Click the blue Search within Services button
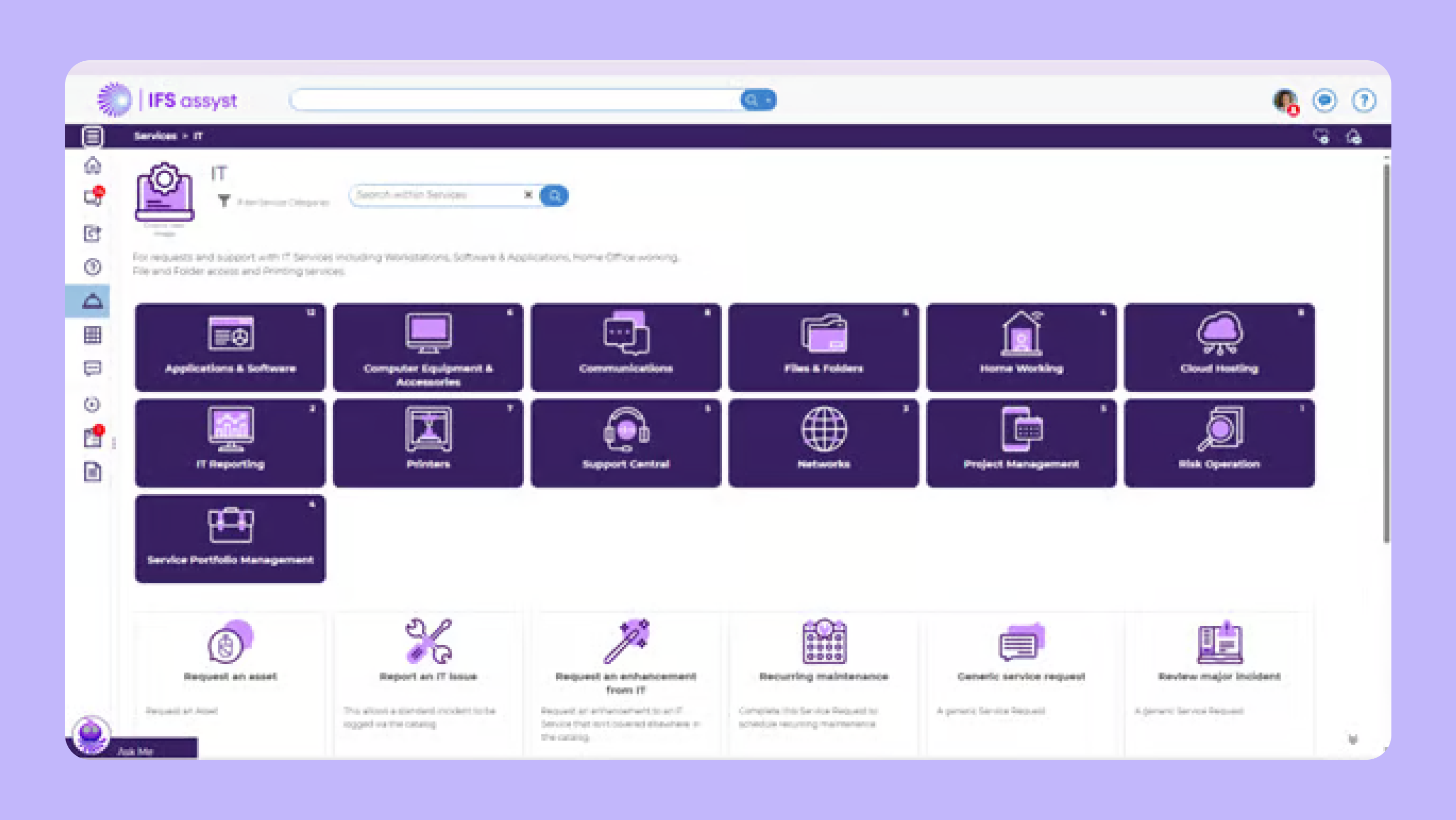Viewport: 1456px width, 820px height. 554,196
